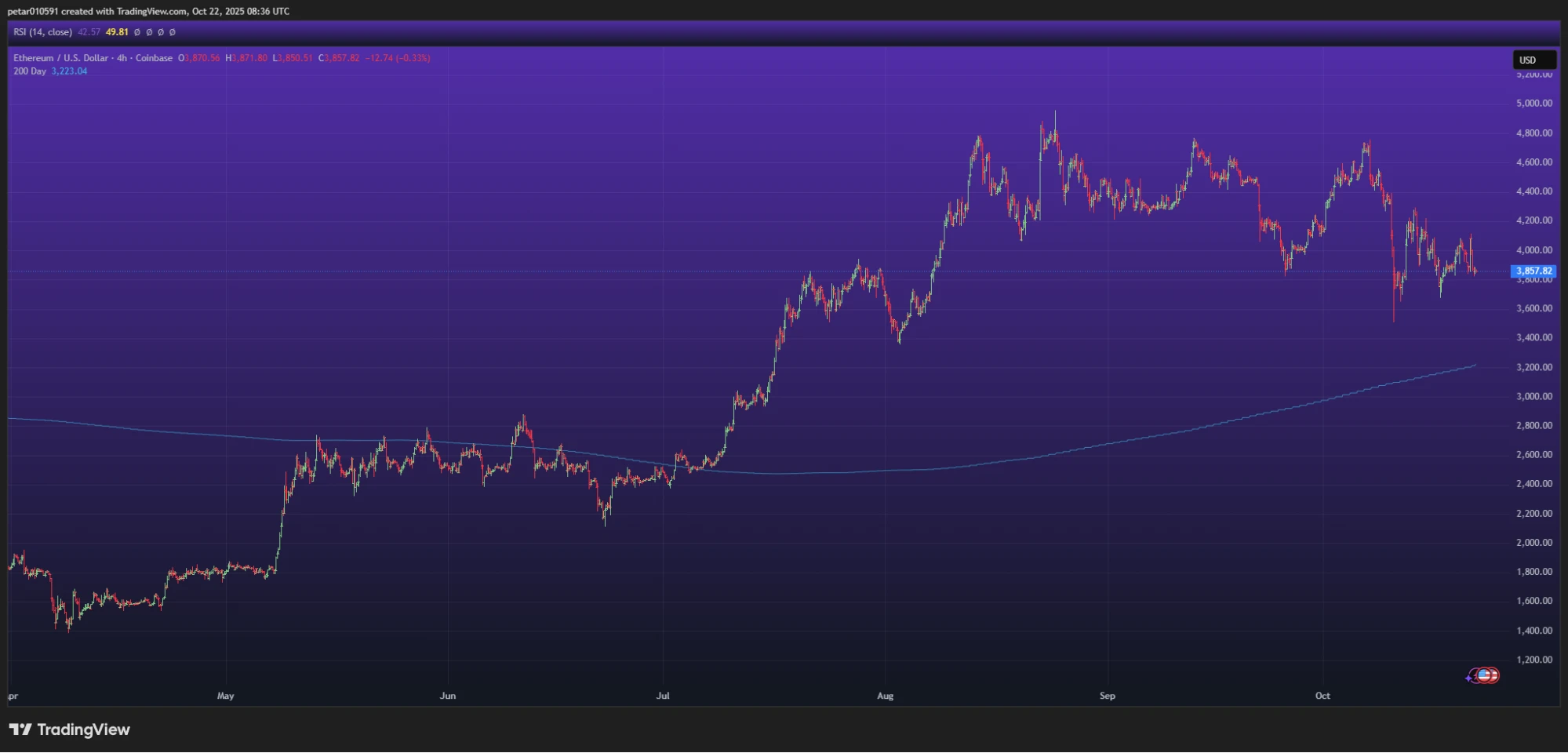
Task: Click the current price label 3,857.82
Action: click(x=1533, y=271)
